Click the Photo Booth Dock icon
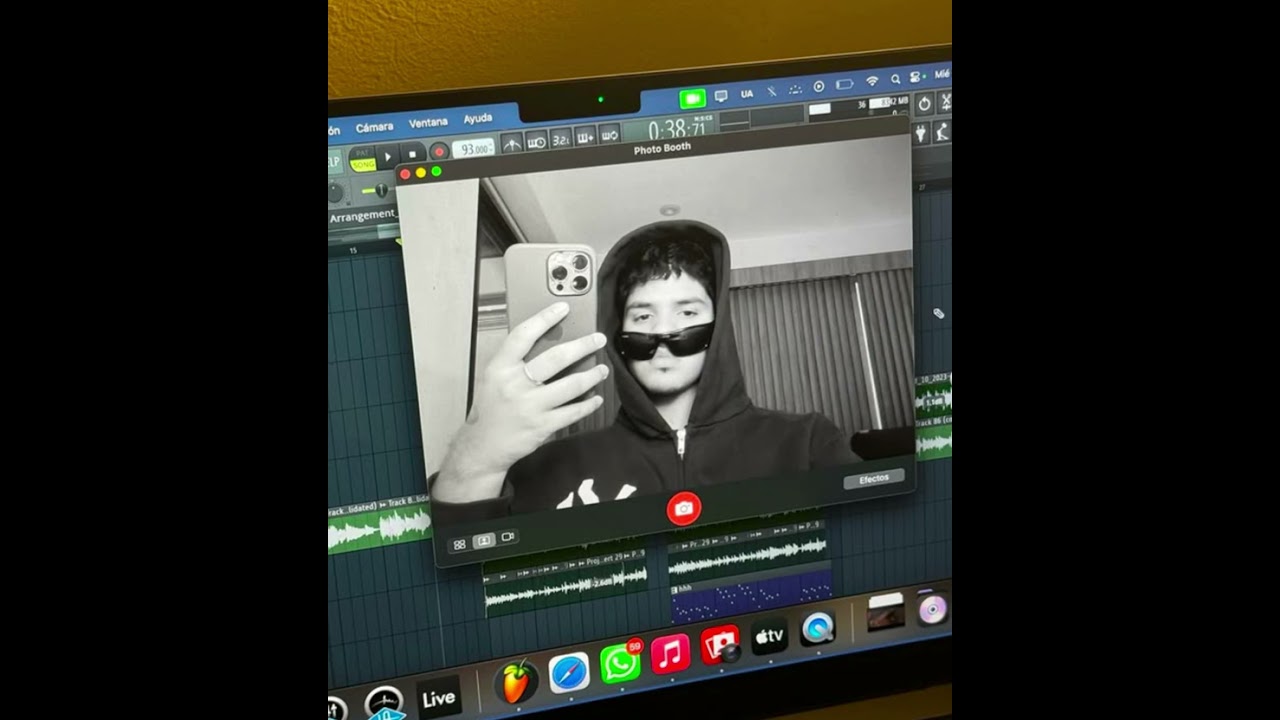Viewport: 1280px width, 720px height. coord(720,645)
